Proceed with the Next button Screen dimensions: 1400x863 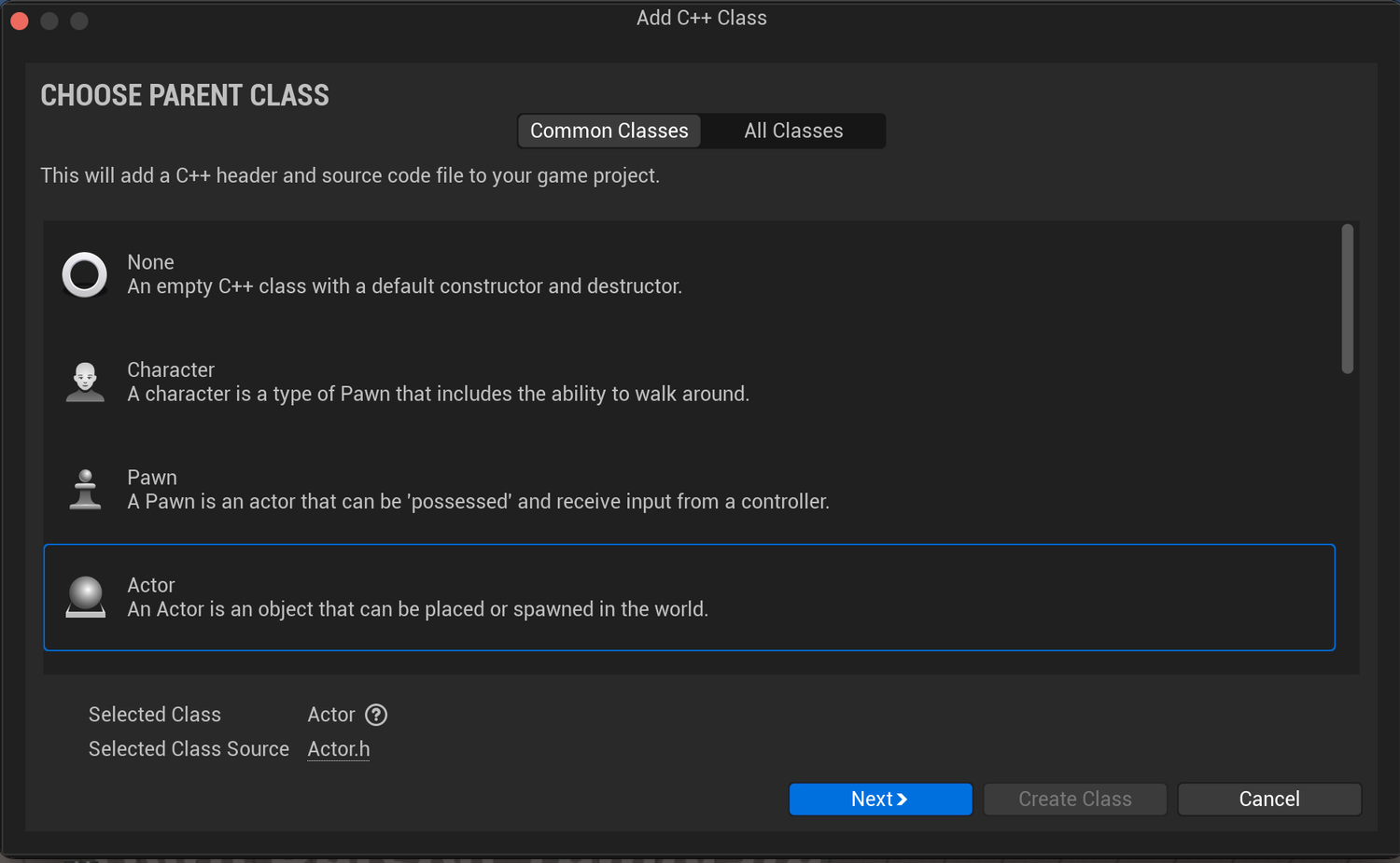(880, 800)
